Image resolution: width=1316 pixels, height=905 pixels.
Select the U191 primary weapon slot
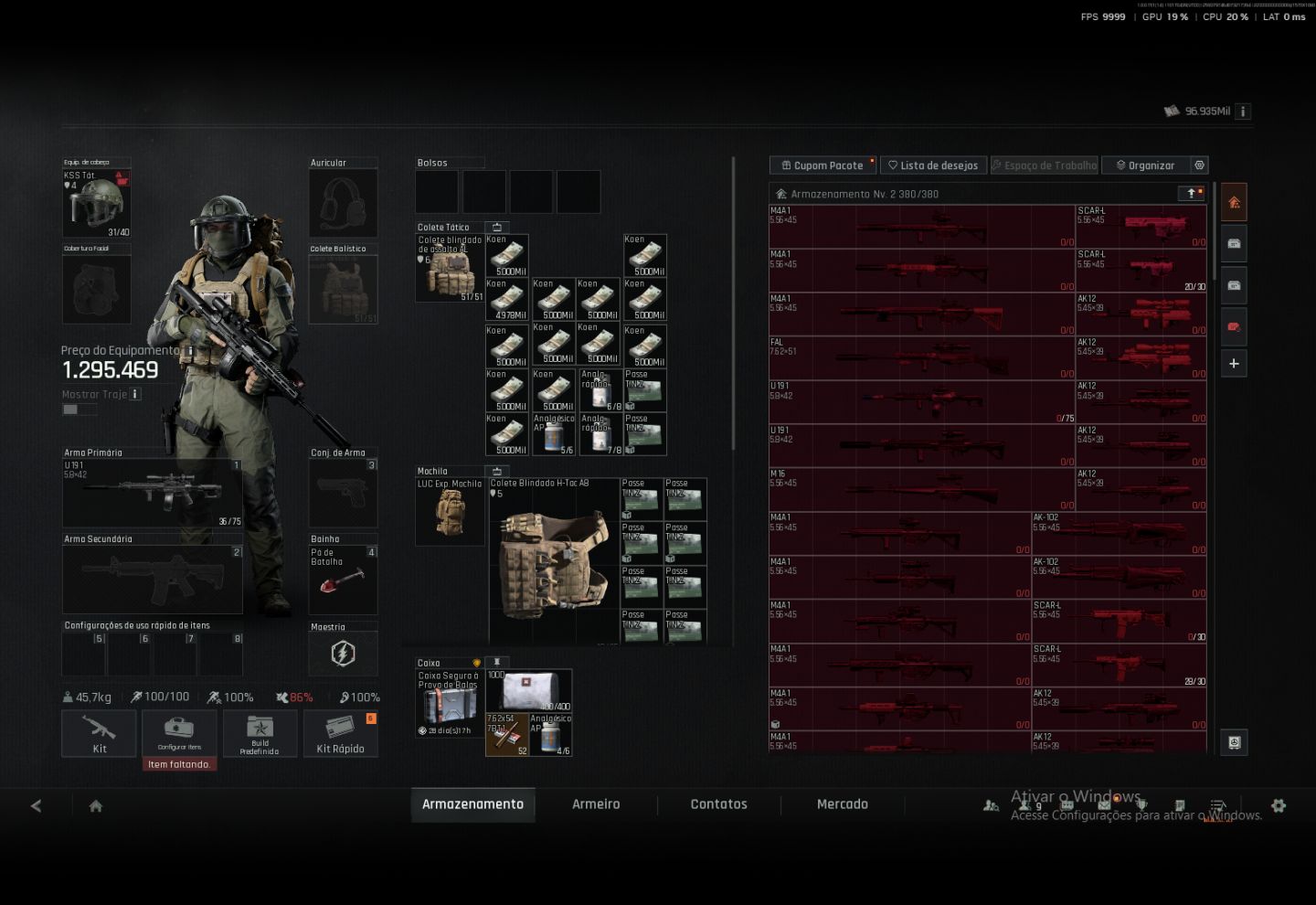click(x=152, y=494)
